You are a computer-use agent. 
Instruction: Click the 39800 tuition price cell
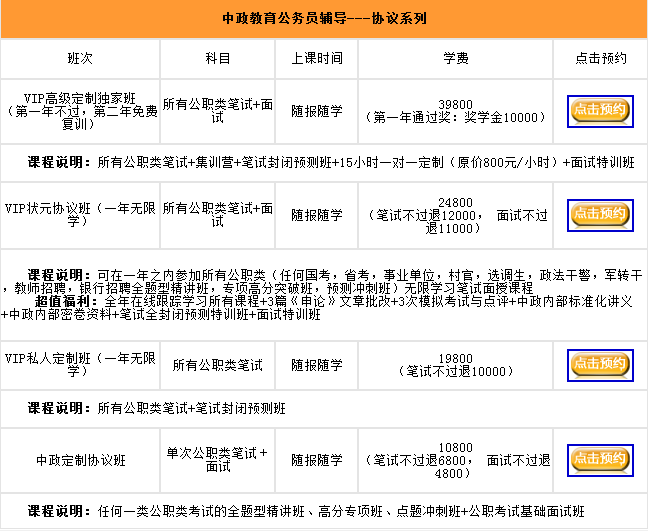455,111
